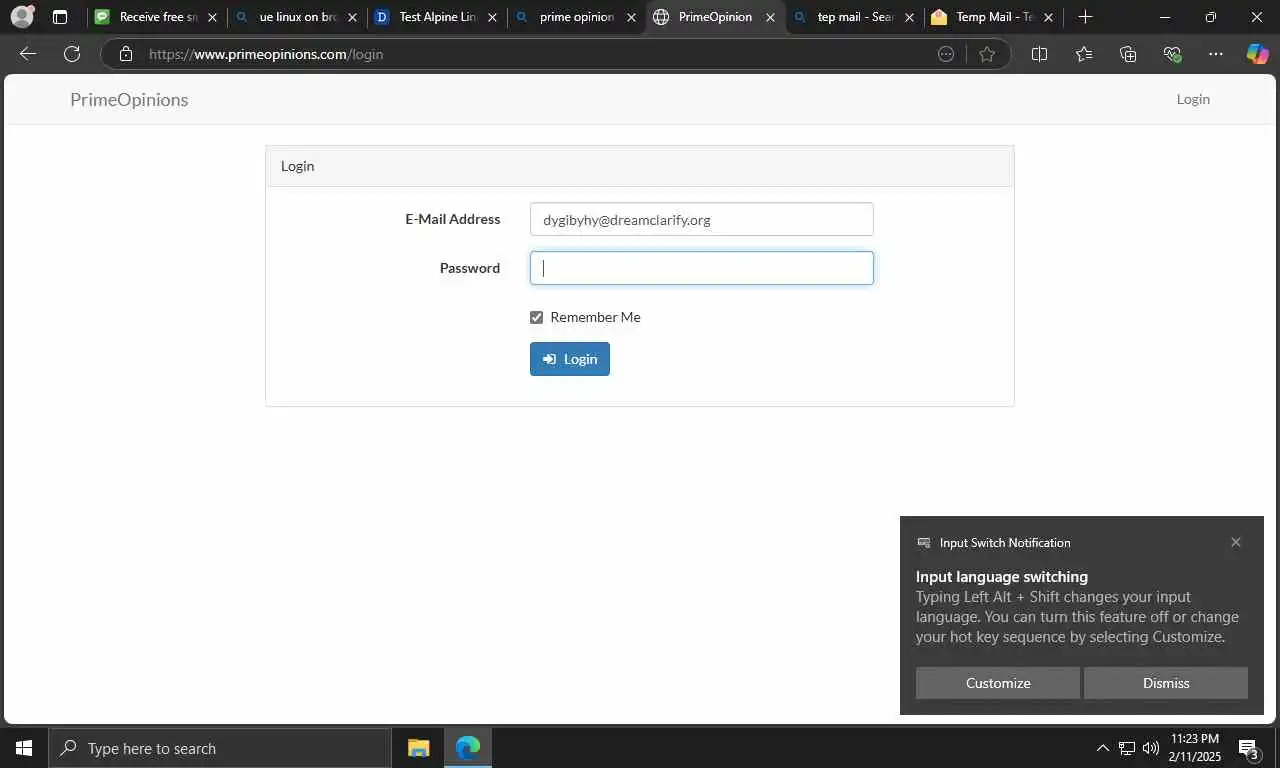Open File Explorer from taskbar
The image size is (1280, 768).
pyautogui.click(x=418, y=748)
